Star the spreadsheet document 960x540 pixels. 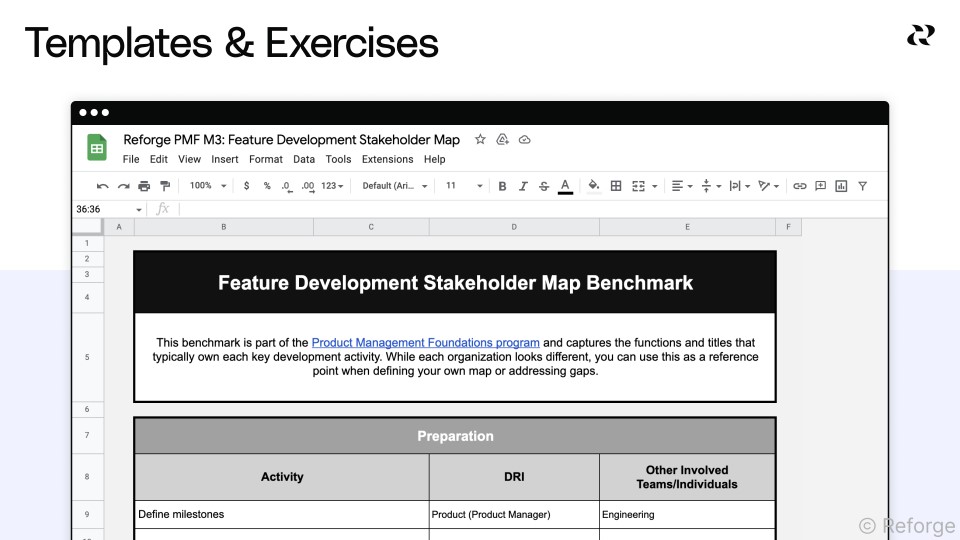tap(480, 140)
